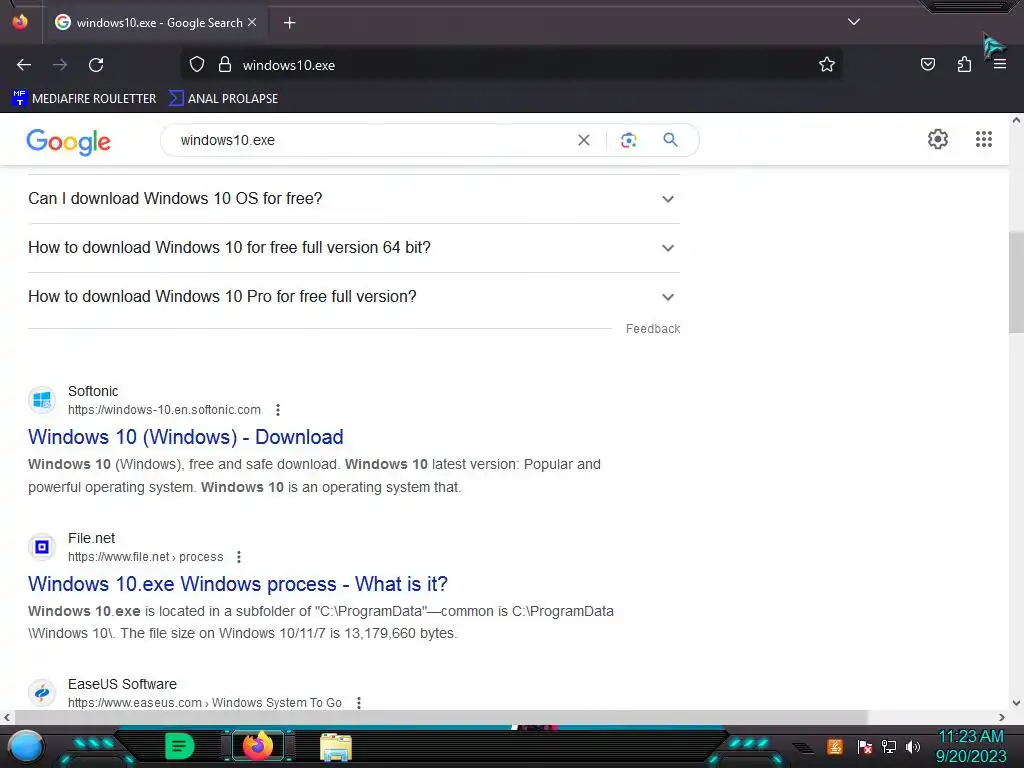
Task: Reload the current page
Action: 96,65
